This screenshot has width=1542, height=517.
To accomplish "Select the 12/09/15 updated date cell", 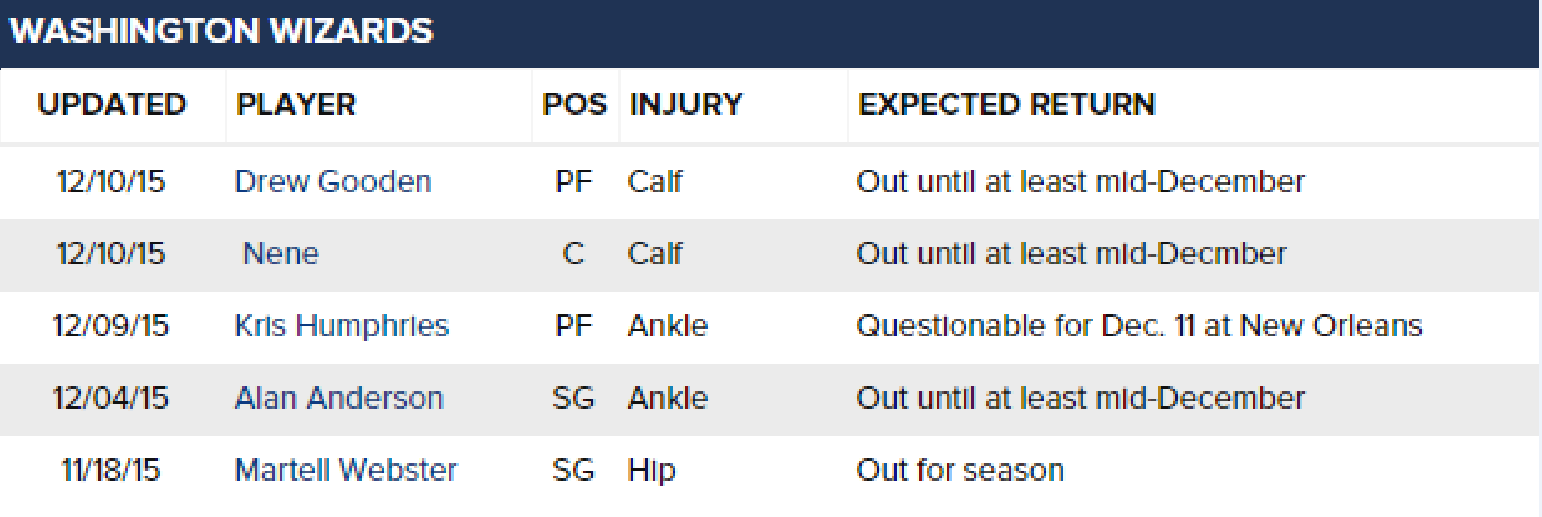I will (111, 326).
